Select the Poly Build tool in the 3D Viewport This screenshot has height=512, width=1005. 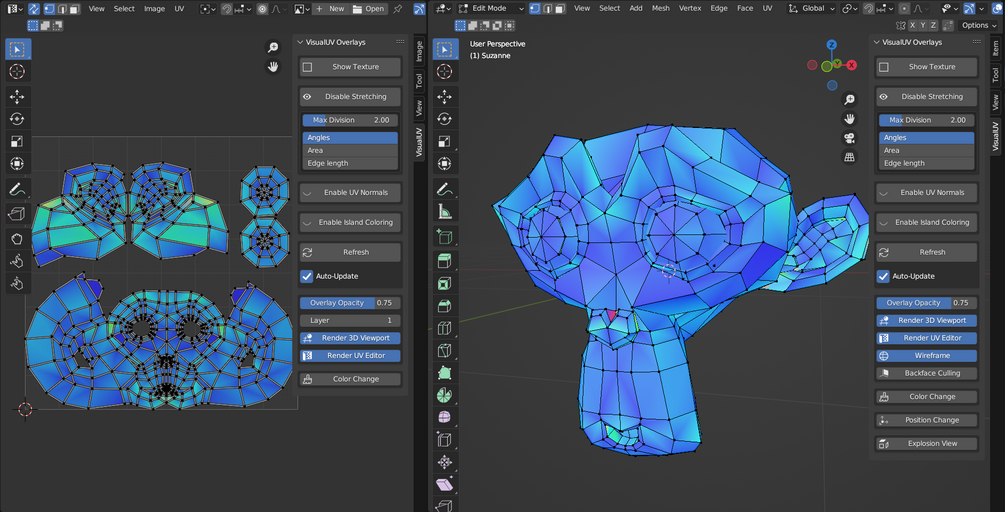click(x=445, y=373)
